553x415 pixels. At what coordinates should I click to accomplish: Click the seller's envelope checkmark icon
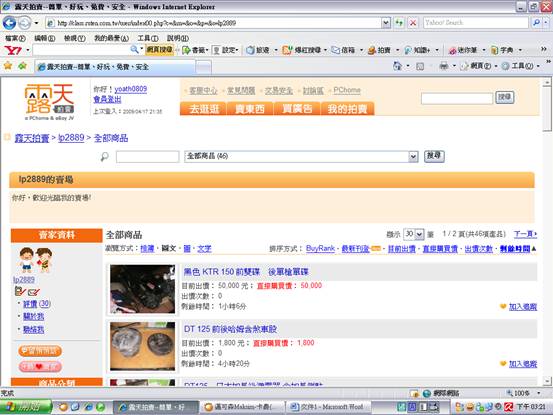(x=34, y=292)
